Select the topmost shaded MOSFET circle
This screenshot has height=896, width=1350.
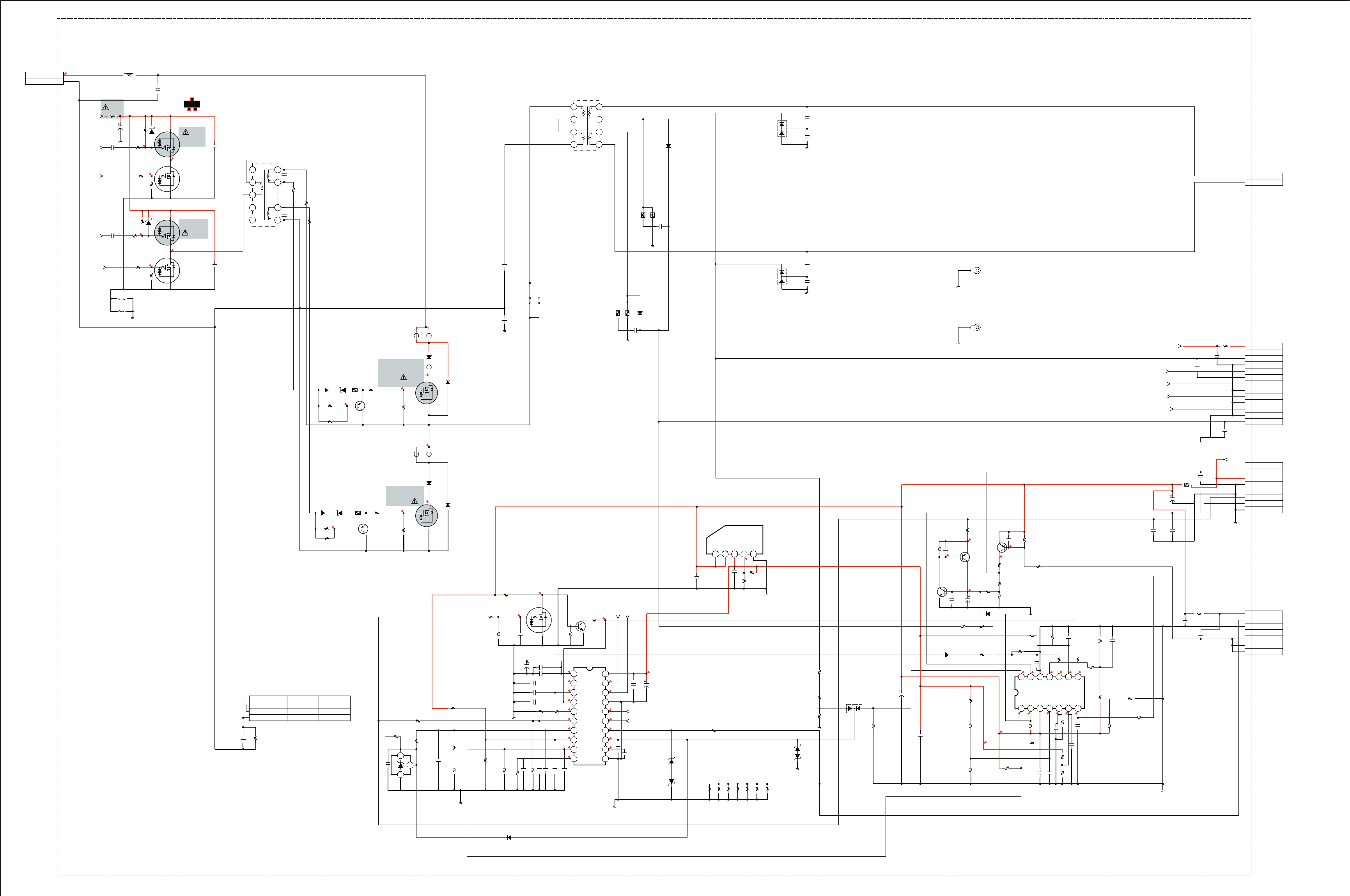click(167, 145)
